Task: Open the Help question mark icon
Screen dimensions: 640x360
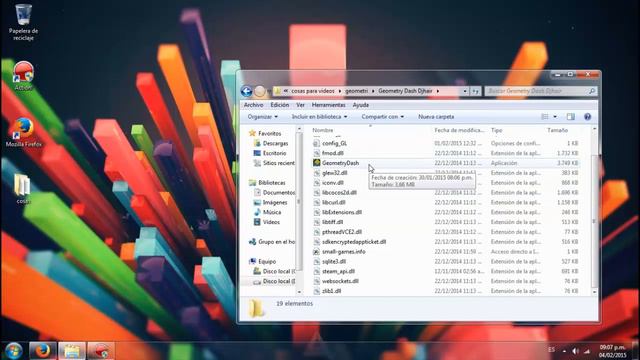Action: [x=587, y=117]
